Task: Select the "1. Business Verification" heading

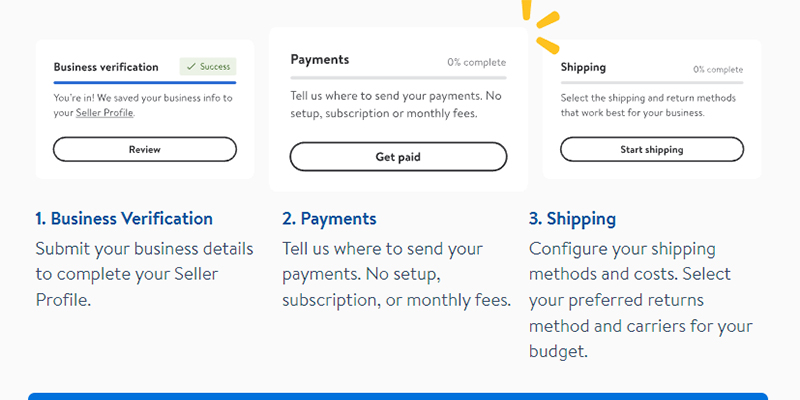Action: coord(124,218)
